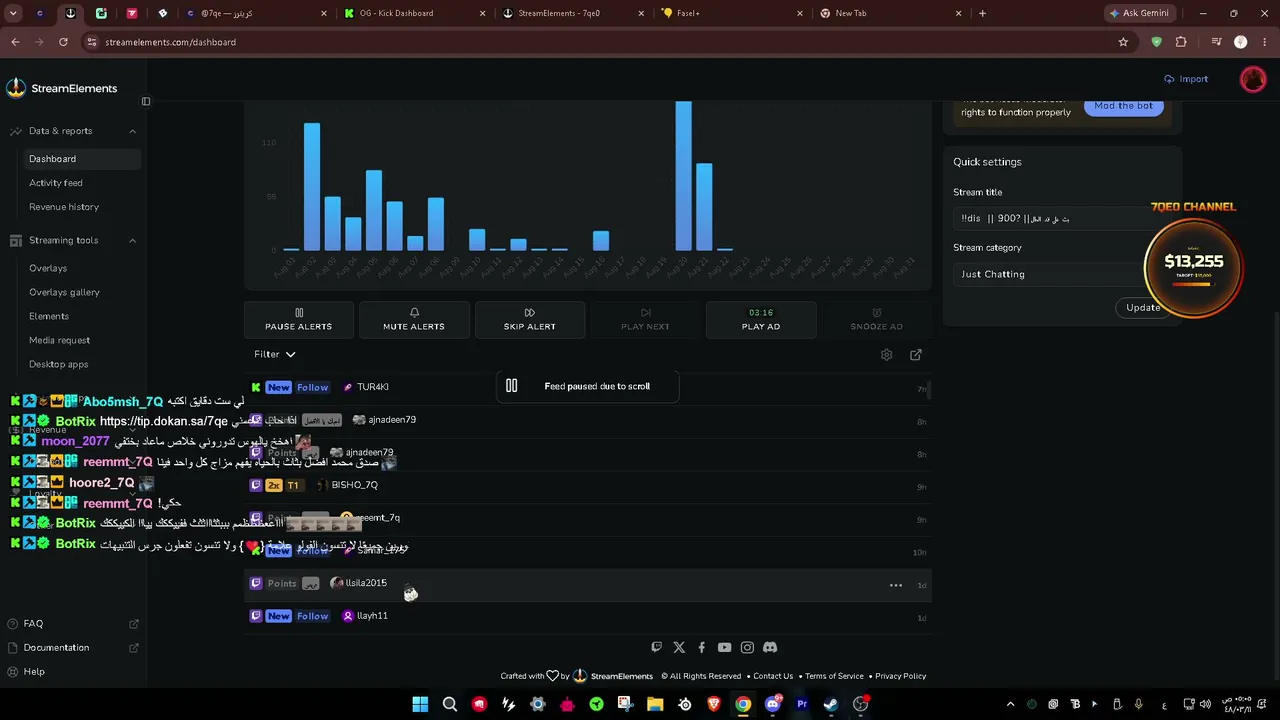1280x720 pixels.
Task: Switch to the Fasel+ browser tab
Action: [x=732, y=13]
